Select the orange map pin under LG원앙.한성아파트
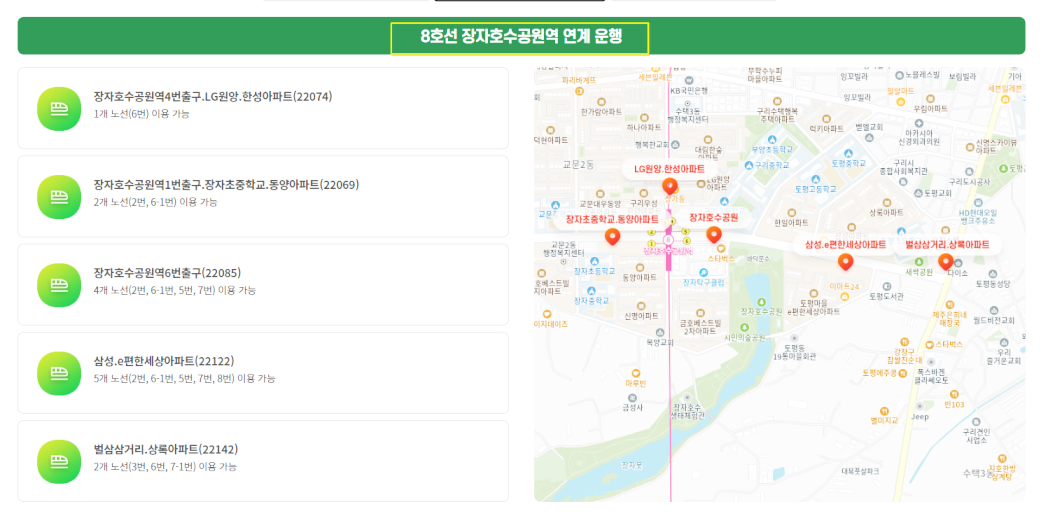The width and height of the screenshot is (1048, 523). click(669, 186)
